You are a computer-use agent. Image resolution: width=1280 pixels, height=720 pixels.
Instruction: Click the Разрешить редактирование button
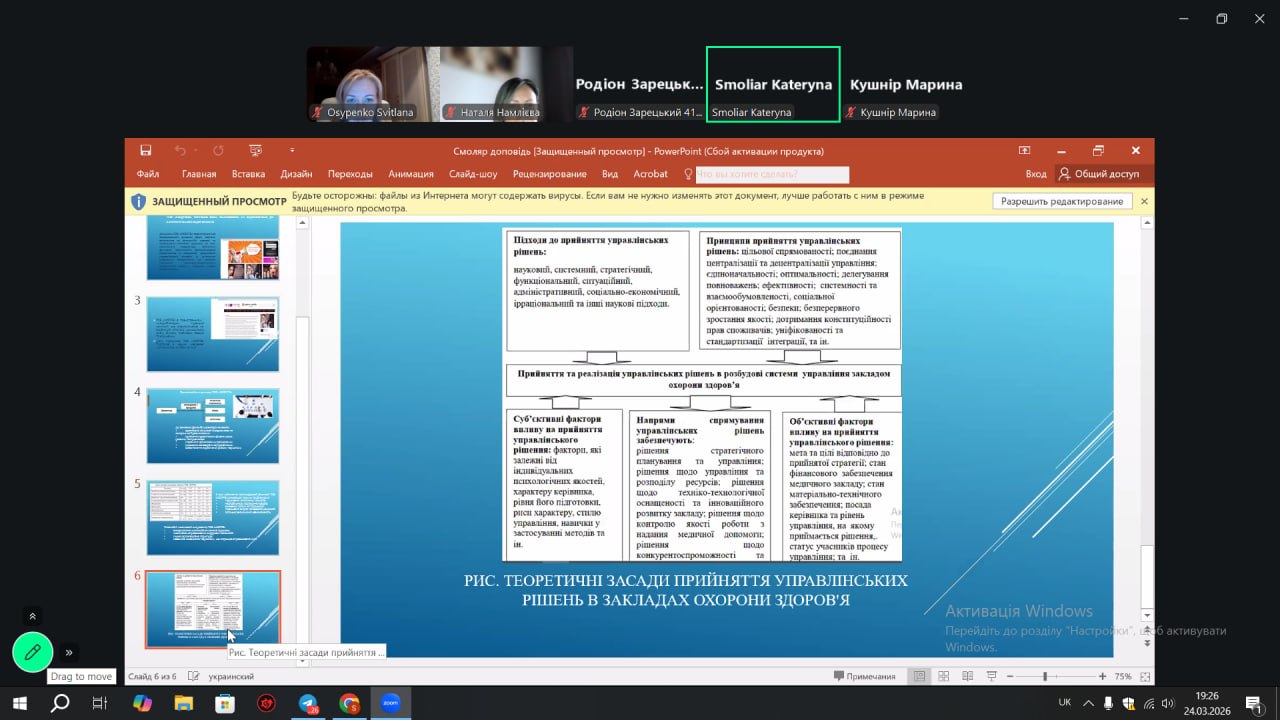pos(1062,201)
